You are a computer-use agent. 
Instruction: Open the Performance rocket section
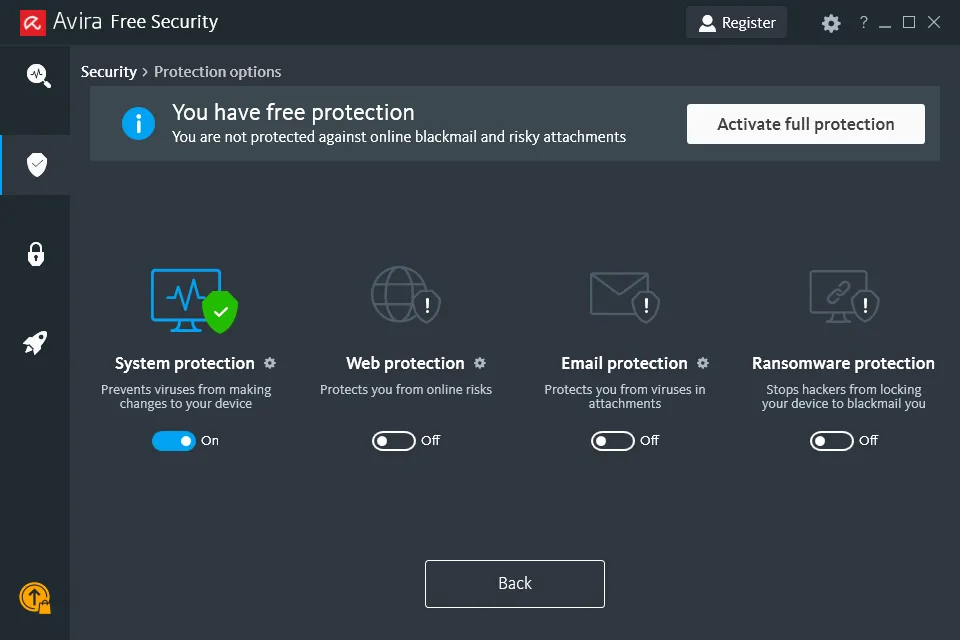(36, 343)
